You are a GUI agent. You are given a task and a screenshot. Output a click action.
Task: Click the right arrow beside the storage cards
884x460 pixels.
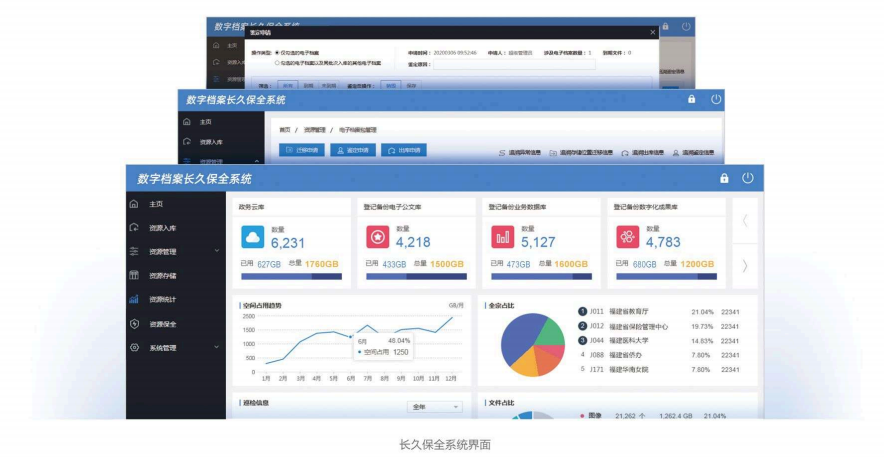pos(744,265)
